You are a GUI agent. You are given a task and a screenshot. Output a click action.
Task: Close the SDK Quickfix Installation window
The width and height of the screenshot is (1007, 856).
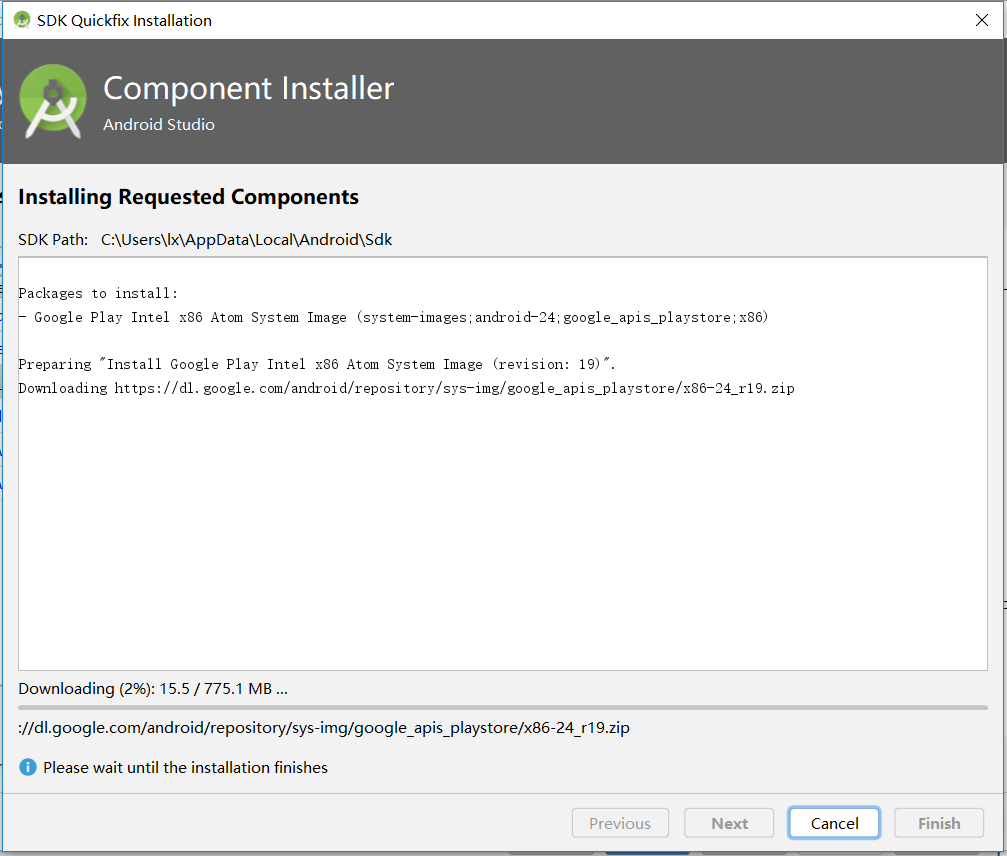coord(982,20)
